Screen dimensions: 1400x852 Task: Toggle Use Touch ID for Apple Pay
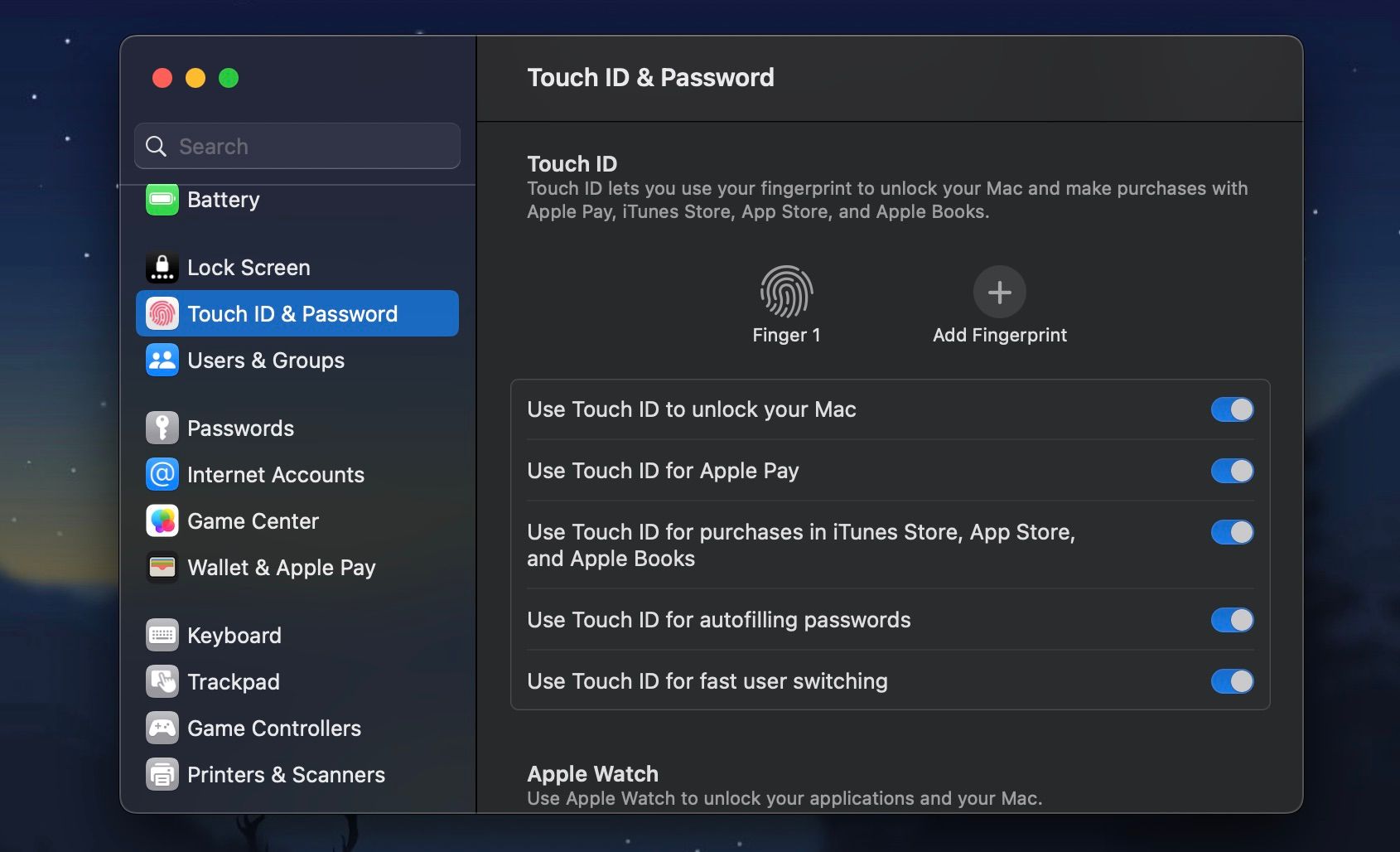1232,471
